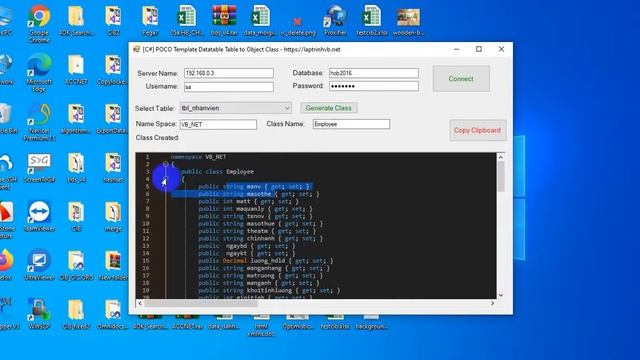Launch Microsoft Edge shortcut

(39, 73)
